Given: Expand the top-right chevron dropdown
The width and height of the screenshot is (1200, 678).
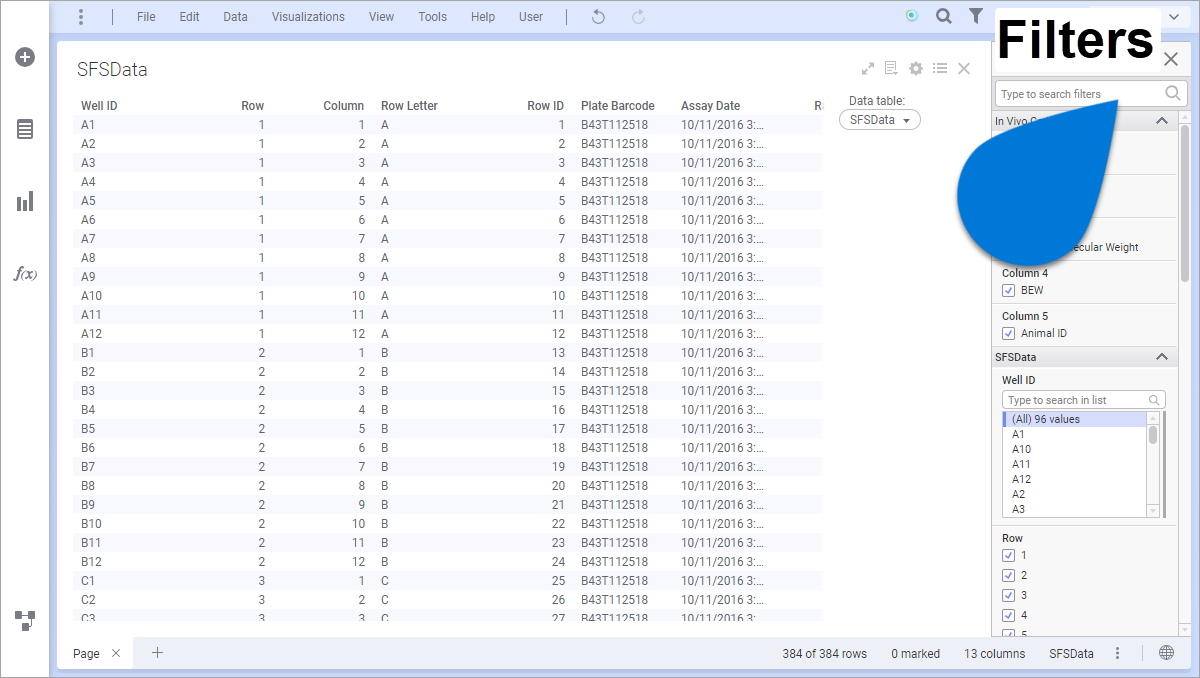Looking at the screenshot, I should click(x=1174, y=17).
